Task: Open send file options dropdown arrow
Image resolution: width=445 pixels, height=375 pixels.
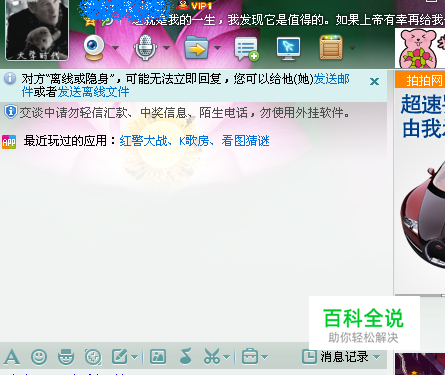Action: [217, 48]
